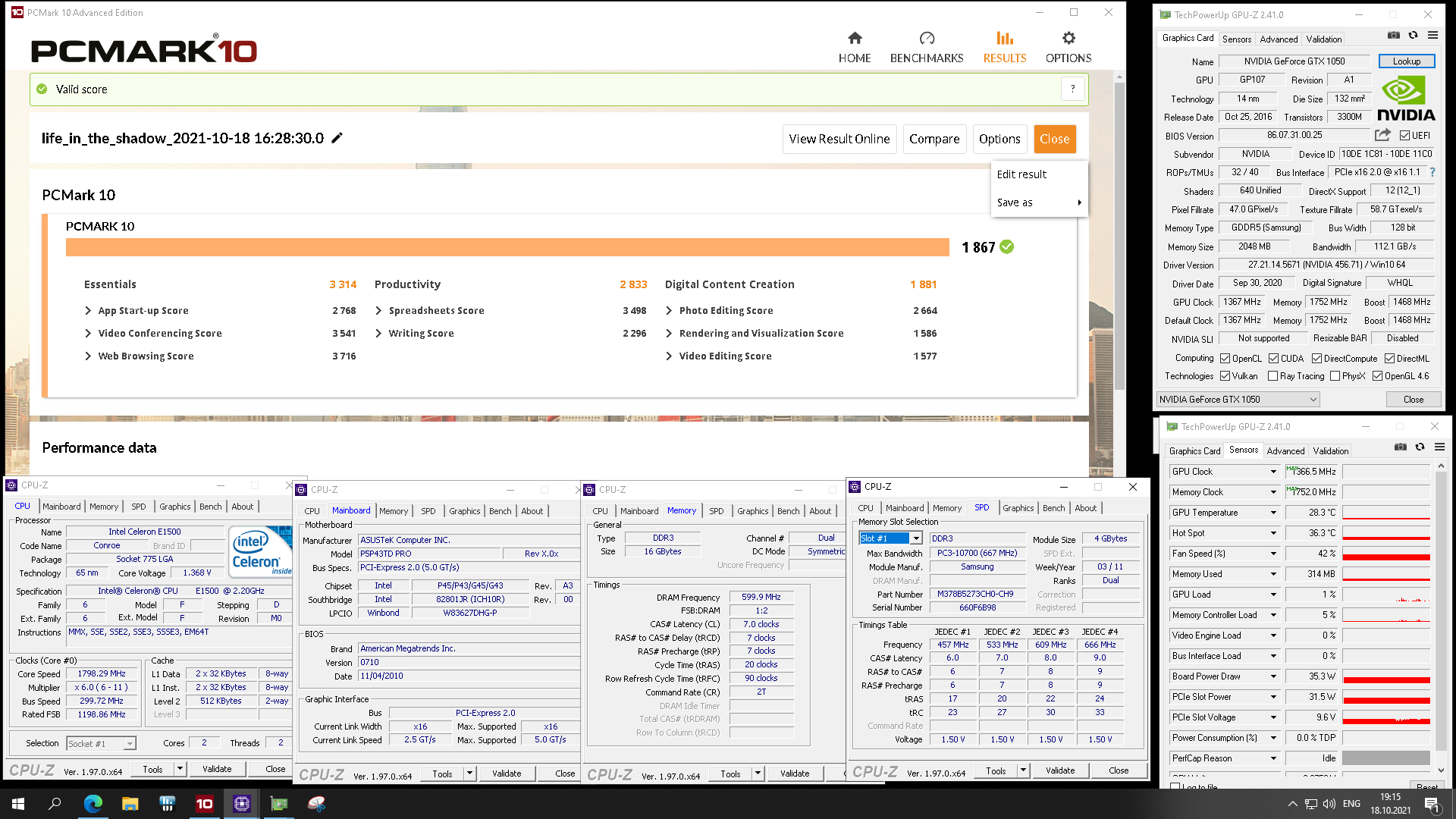Click the pencil icon to rename result

pyautogui.click(x=337, y=137)
